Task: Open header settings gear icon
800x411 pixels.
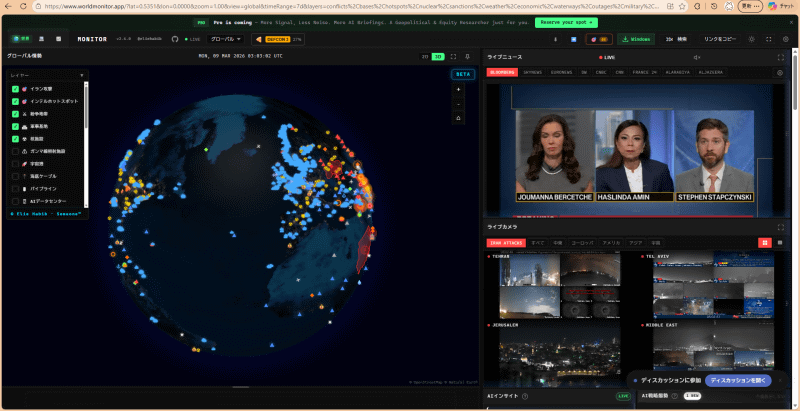Action: [785, 39]
